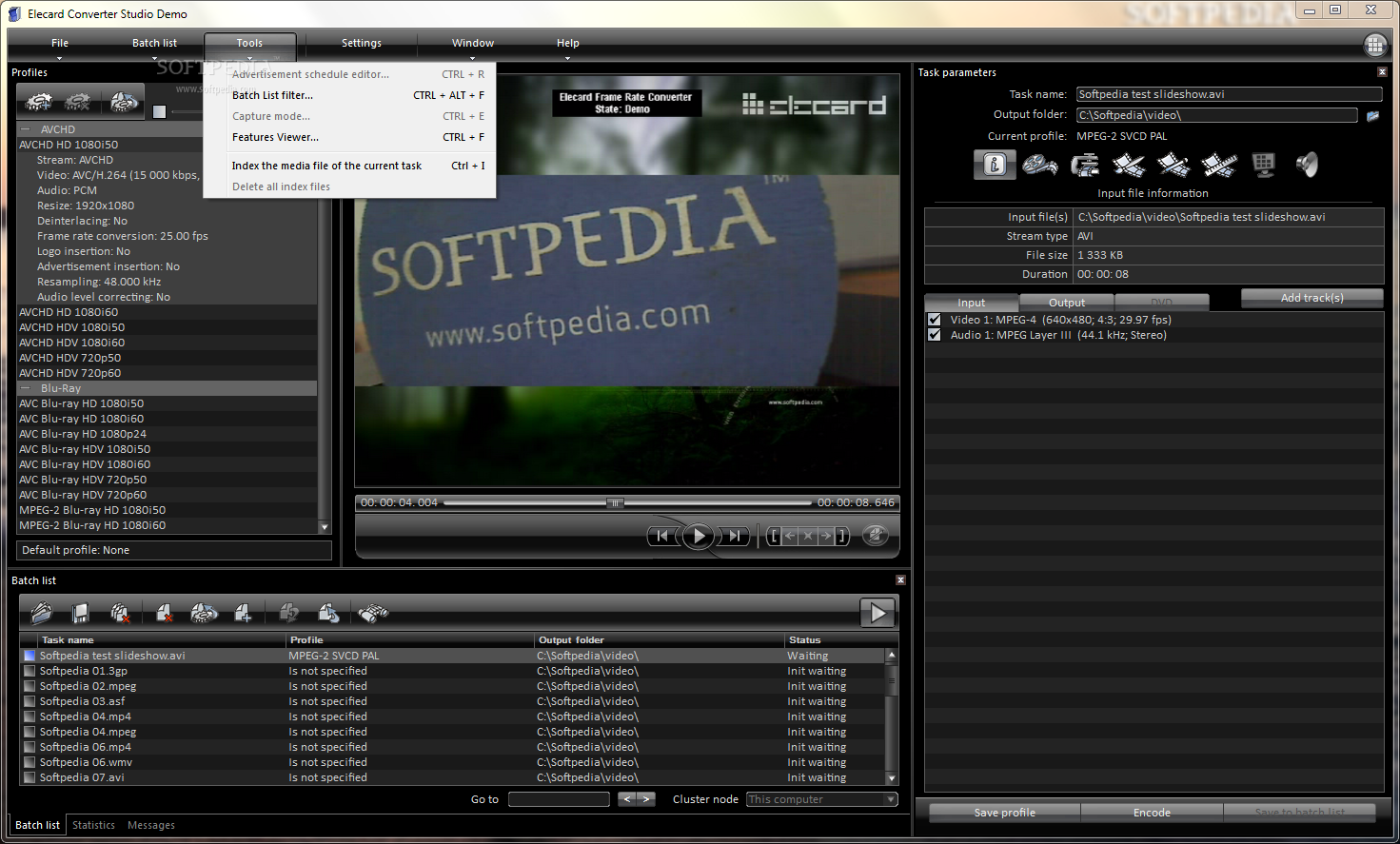Open the Cluster node dropdown
This screenshot has height=844, width=1400.
point(822,799)
